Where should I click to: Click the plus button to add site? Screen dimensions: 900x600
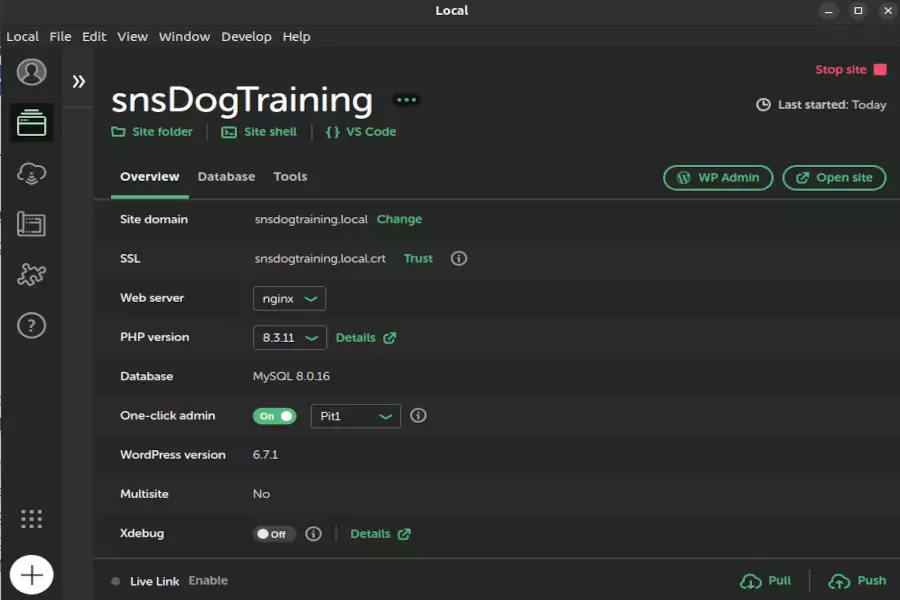[31, 575]
